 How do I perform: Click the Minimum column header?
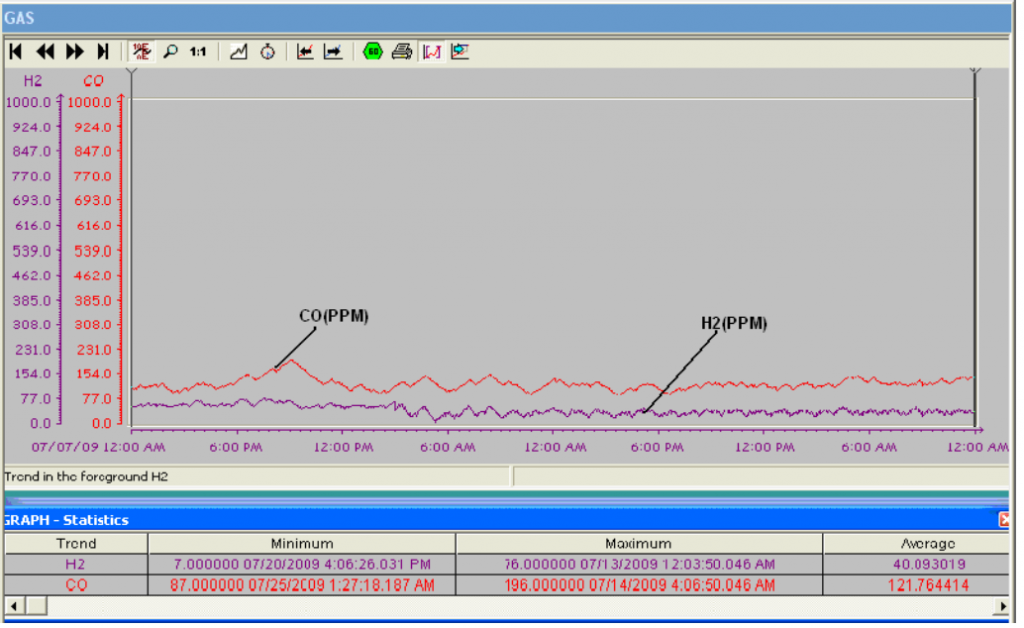[301, 544]
